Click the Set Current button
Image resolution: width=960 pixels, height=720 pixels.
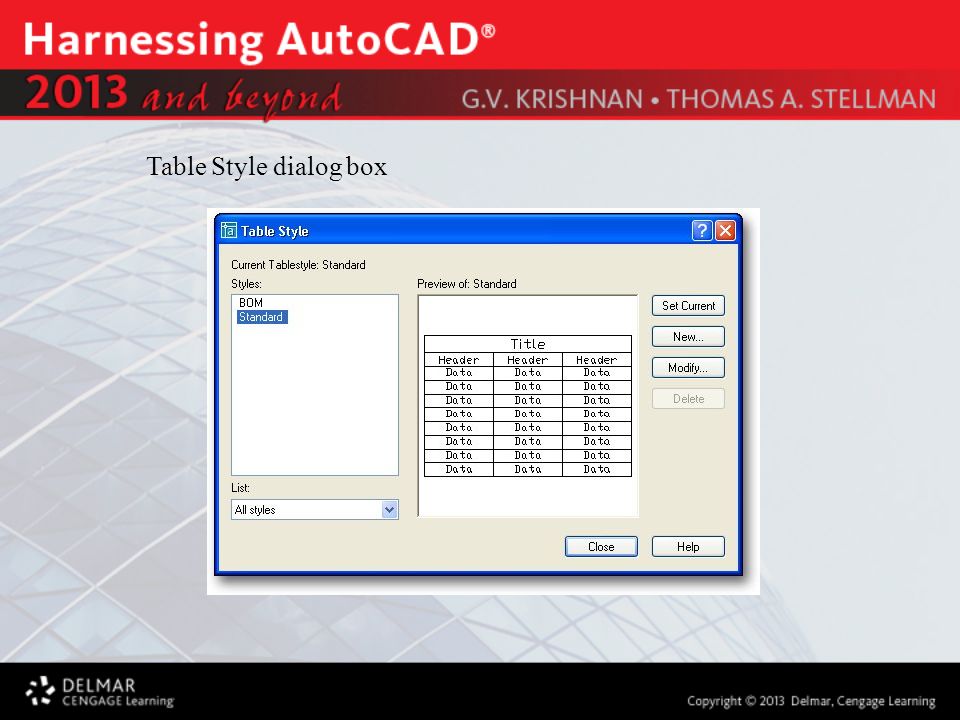pos(688,306)
